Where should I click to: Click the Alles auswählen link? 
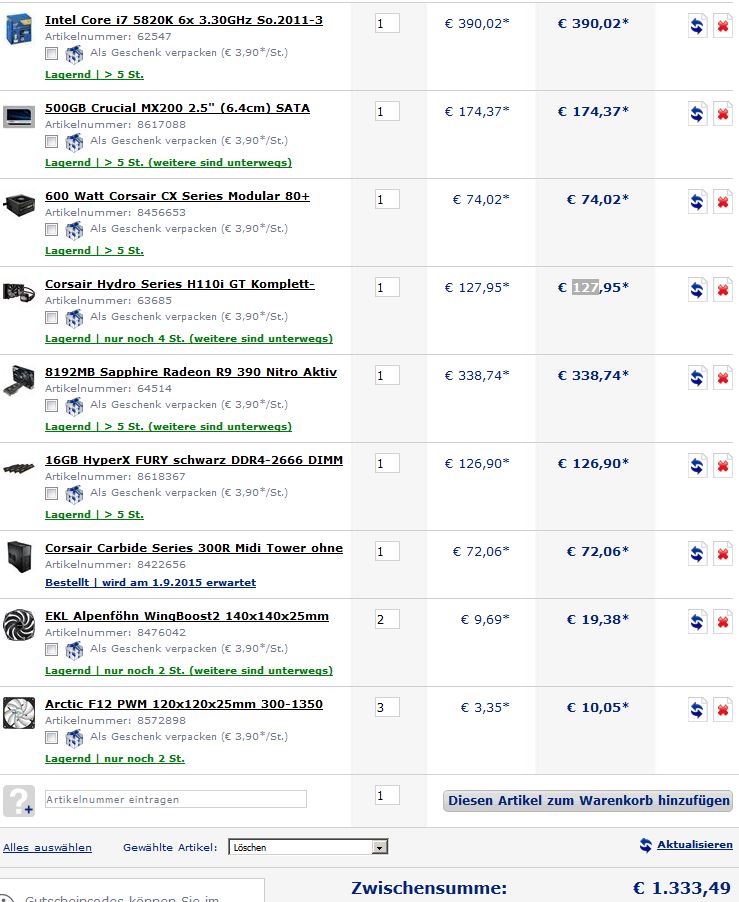47,848
